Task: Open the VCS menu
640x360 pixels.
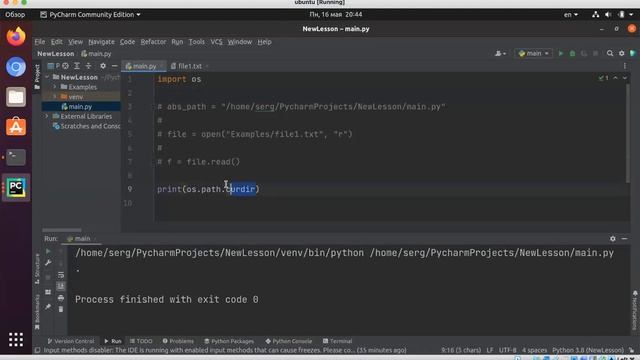Action: point(216,42)
